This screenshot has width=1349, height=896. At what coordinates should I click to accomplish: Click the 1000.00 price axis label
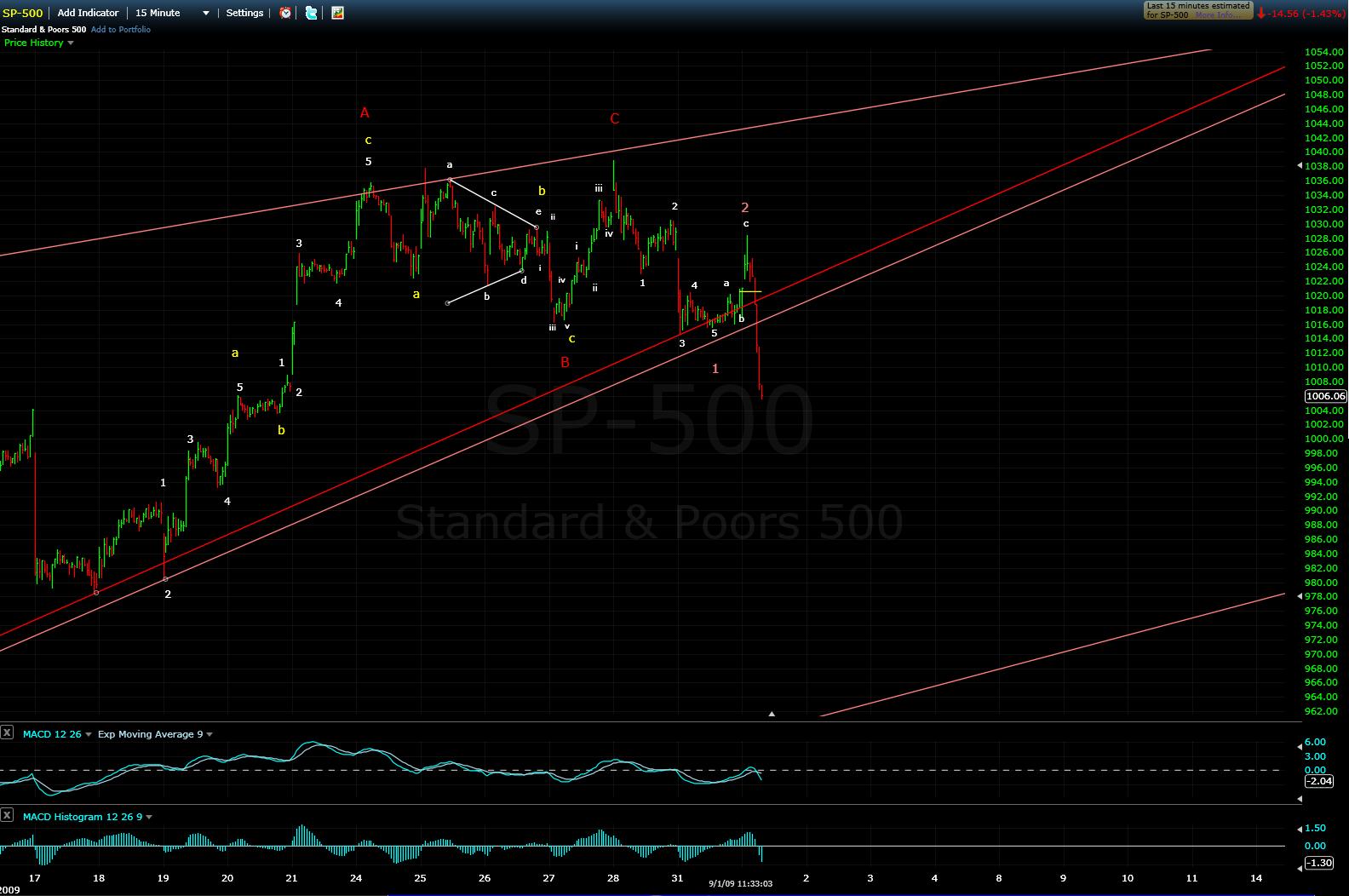point(1324,439)
